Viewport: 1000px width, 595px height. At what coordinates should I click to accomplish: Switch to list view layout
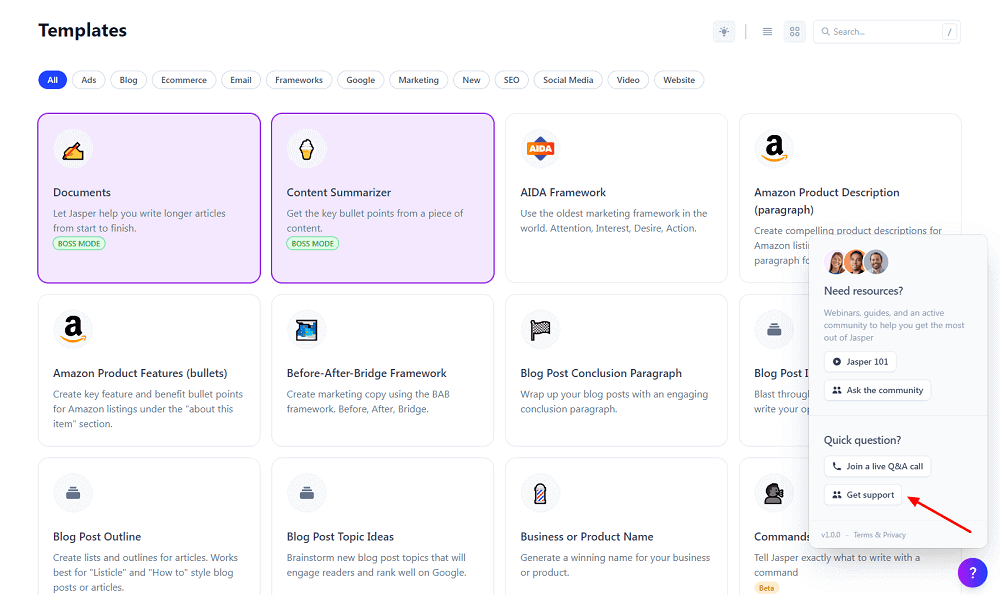pyautogui.click(x=767, y=31)
